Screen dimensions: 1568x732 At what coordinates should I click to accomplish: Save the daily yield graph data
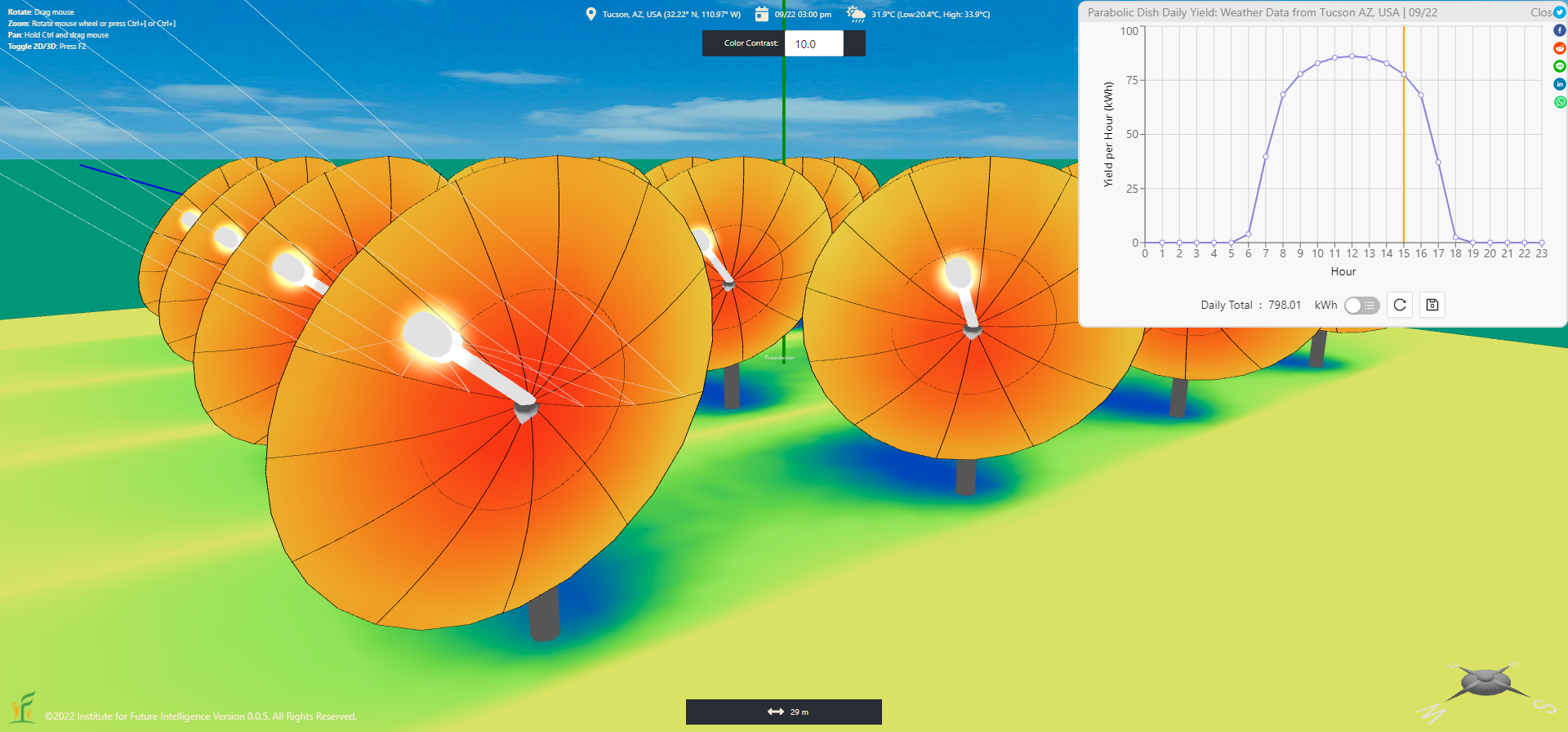coord(1432,305)
